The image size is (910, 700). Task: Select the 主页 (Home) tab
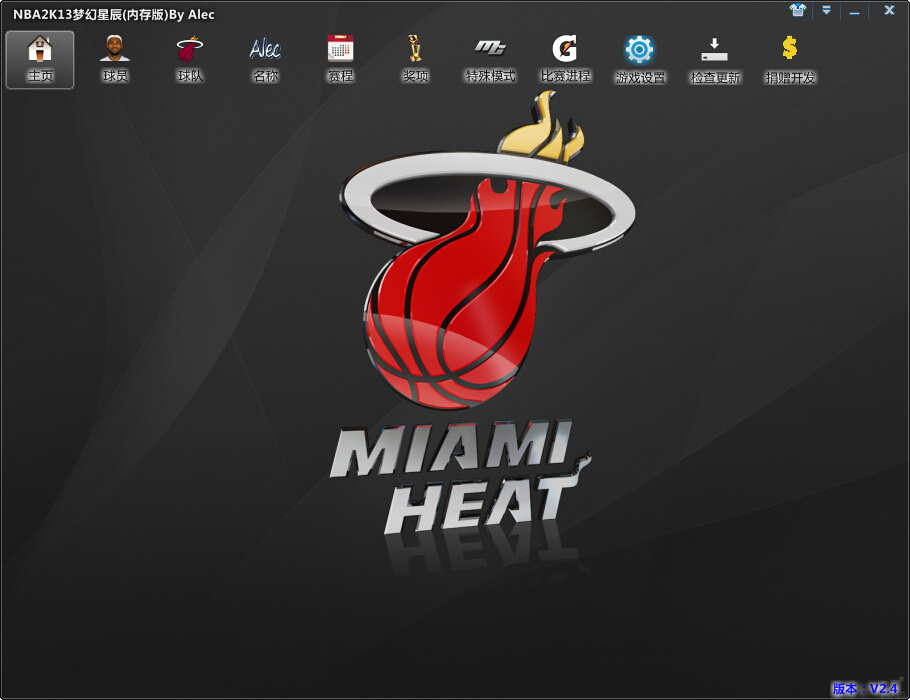[x=40, y=57]
